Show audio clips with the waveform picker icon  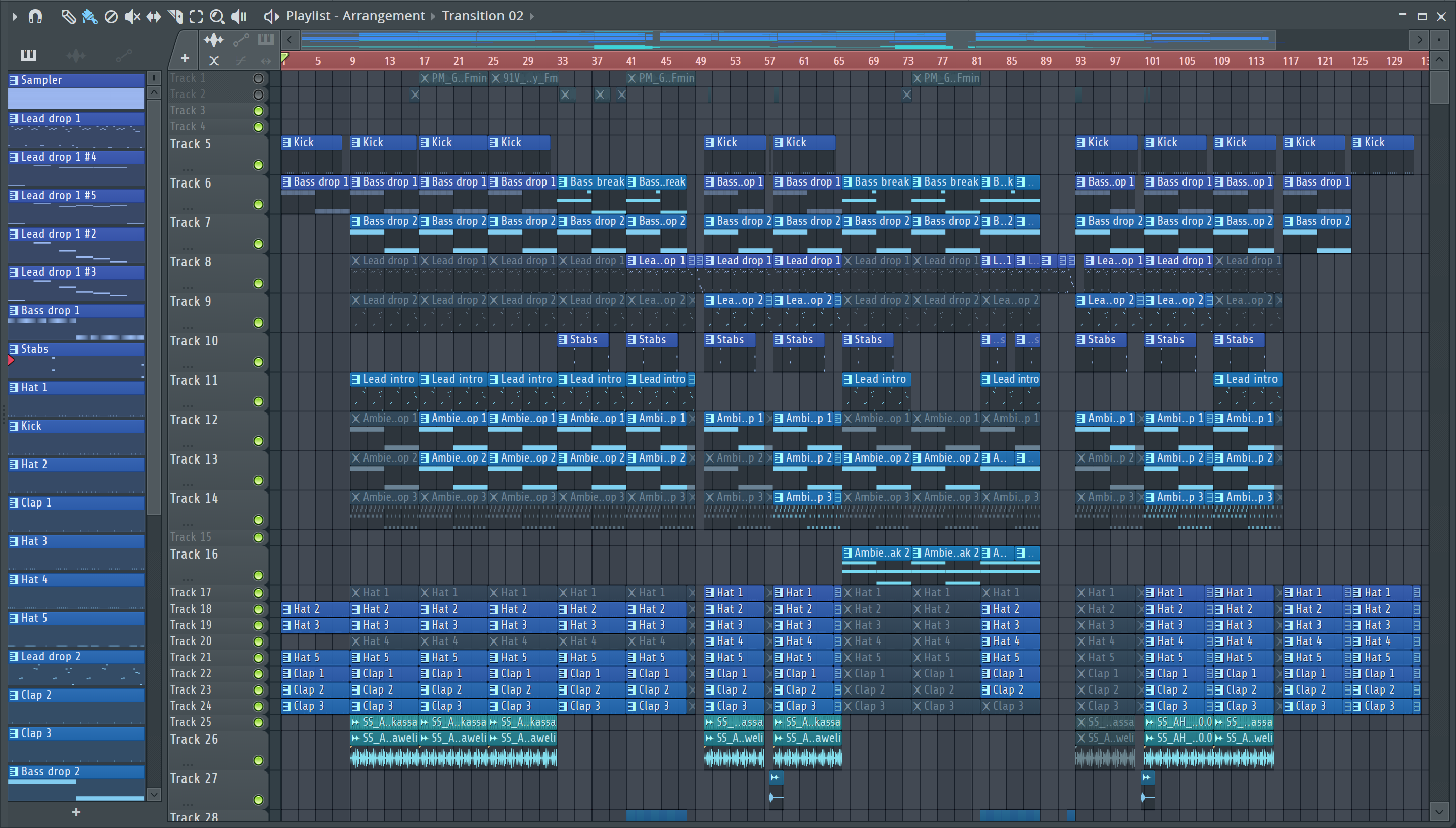(x=76, y=55)
